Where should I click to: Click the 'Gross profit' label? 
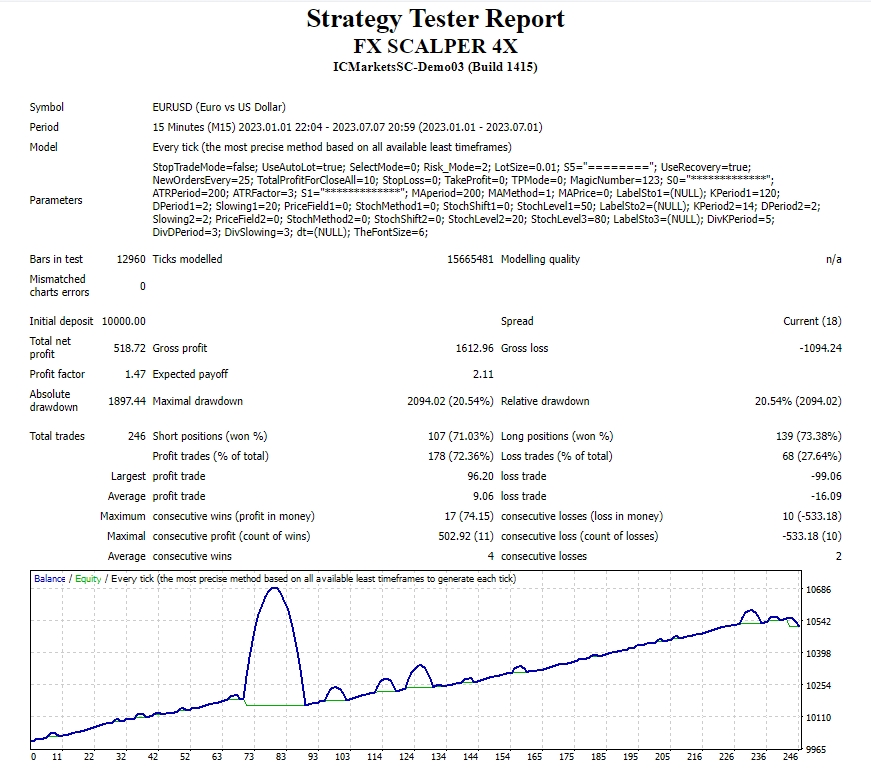point(179,348)
